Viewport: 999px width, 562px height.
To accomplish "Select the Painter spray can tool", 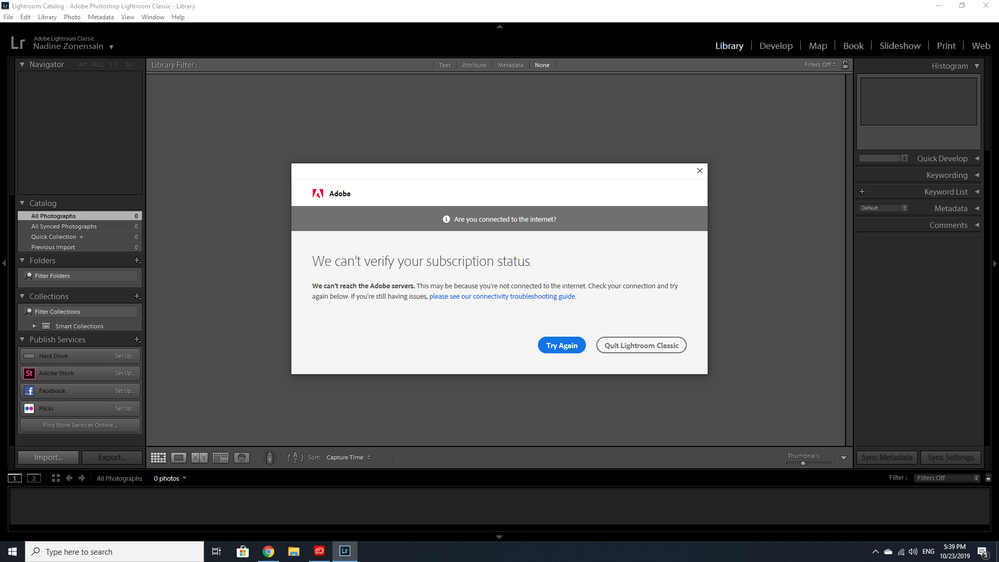I will (270, 458).
